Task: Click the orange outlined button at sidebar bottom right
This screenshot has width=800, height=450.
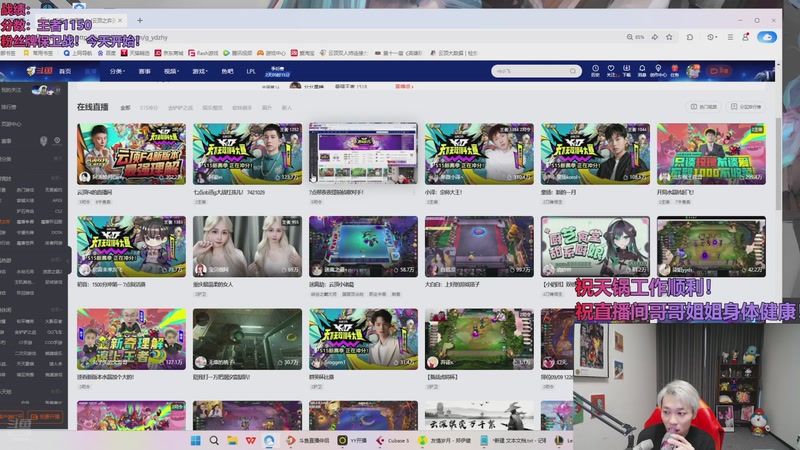Action: (46, 416)
